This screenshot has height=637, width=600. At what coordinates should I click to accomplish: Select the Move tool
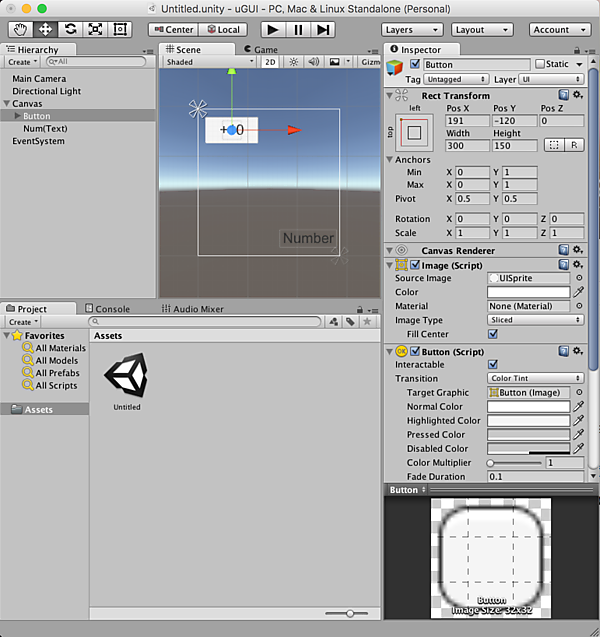[45, 29]
